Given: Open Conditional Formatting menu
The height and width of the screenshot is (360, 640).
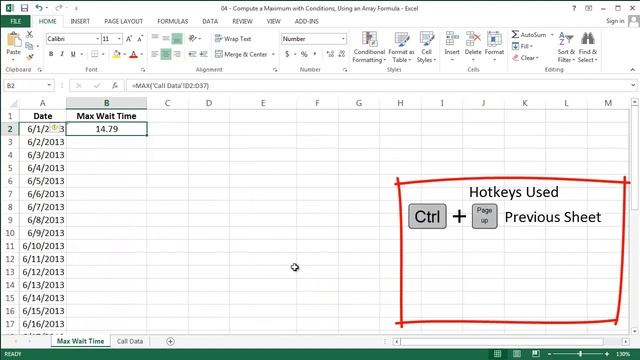Looking at the screenshot, I should 369,47.
